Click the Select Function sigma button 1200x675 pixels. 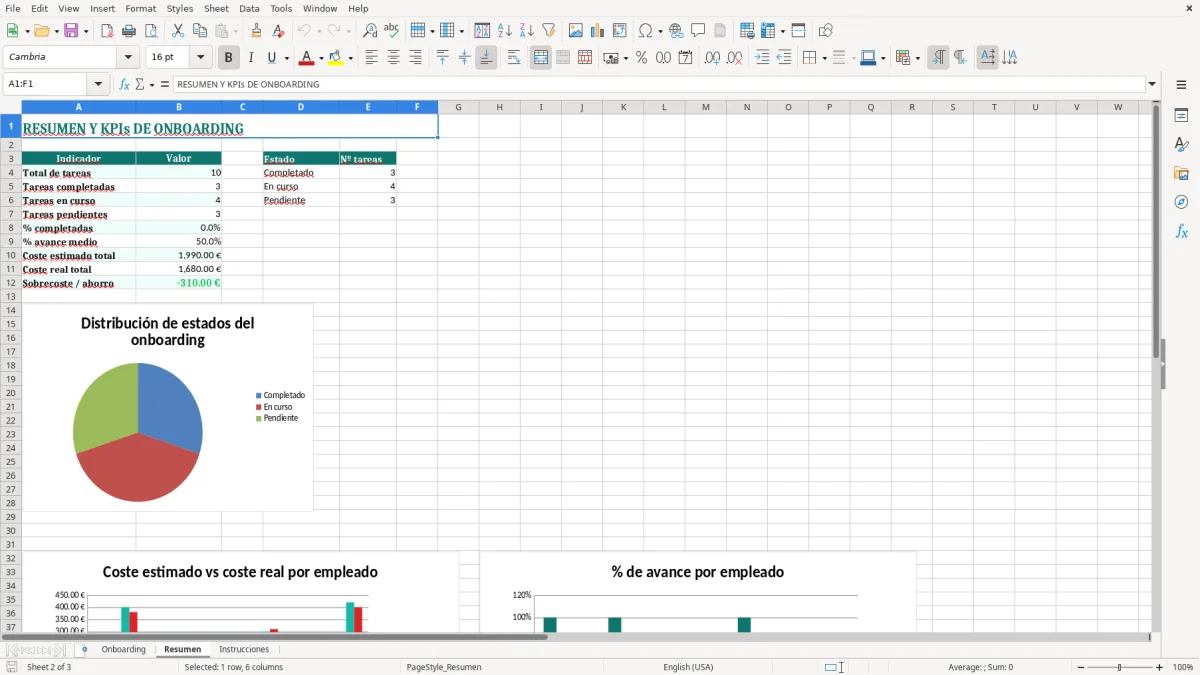[139, 85]
